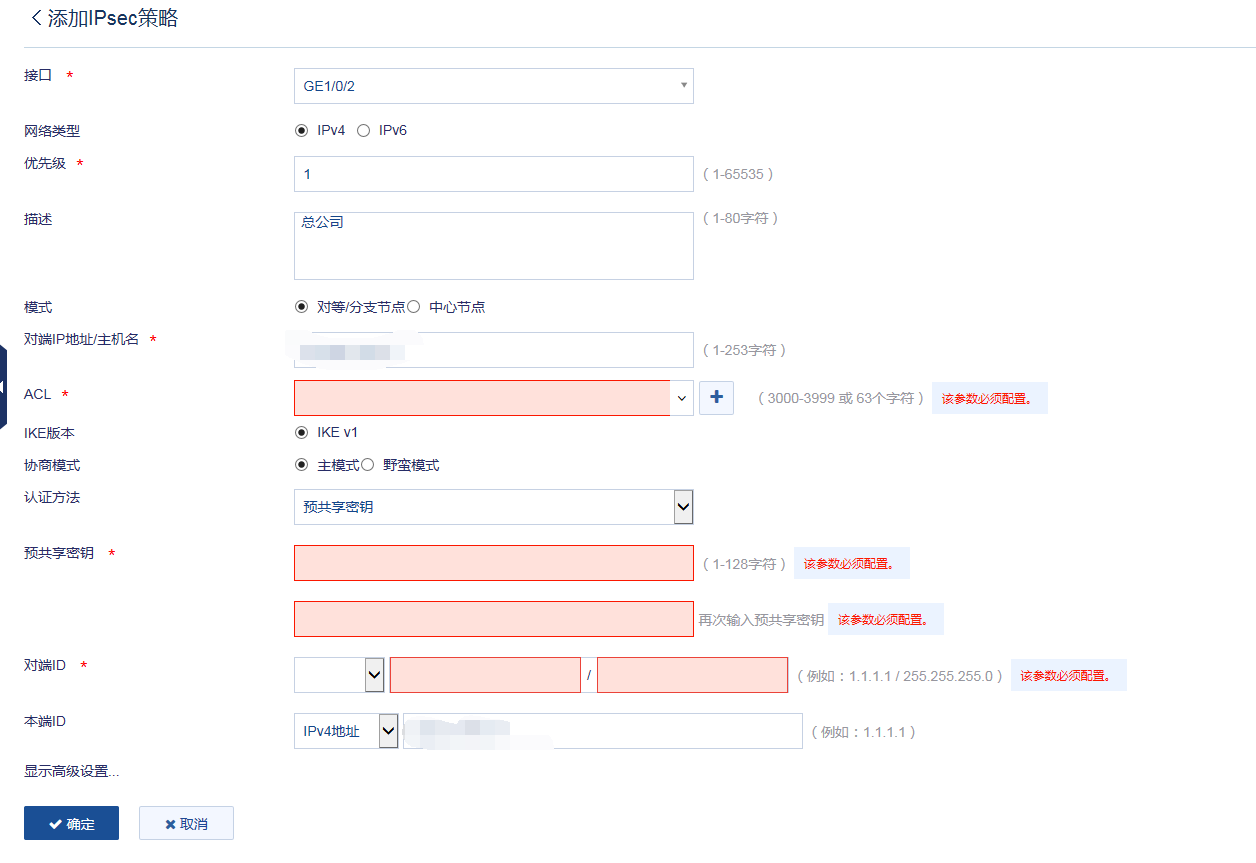Click the 取消 cancel button
This screenshot has width=1256, height=863.
point(186,823)
